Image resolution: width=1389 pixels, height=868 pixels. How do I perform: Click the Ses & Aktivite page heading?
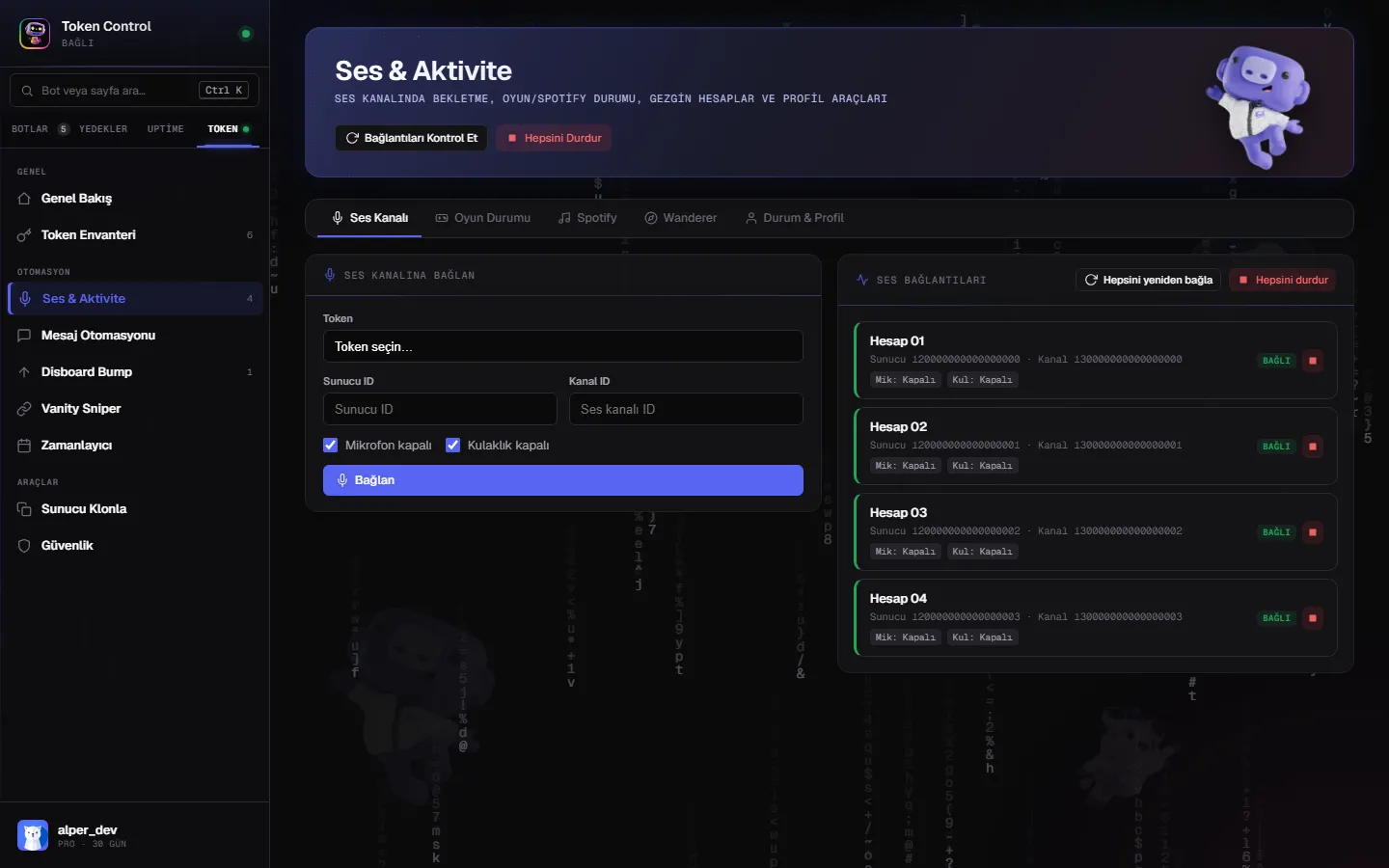click(423, 71)
